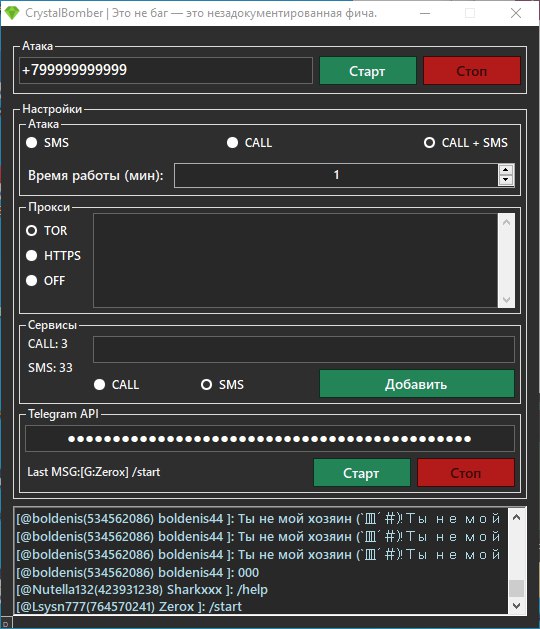Minimize the CrystalBomber window
This screenshot has width=540, height=629.
click(425, 13)
